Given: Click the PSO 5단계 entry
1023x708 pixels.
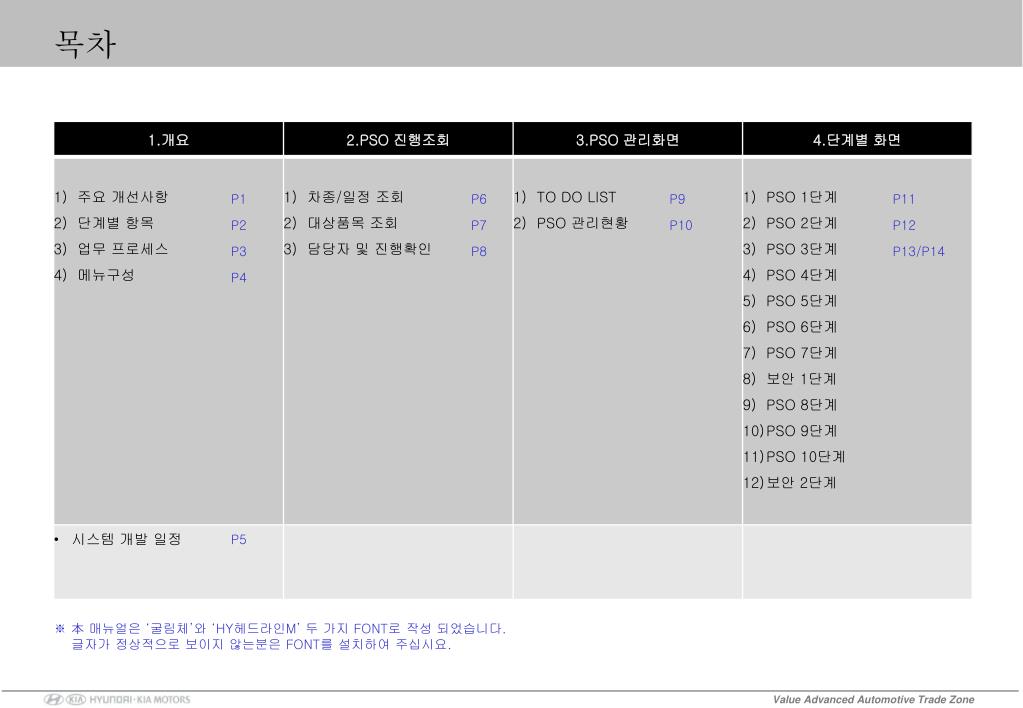Looking at the screenshot, I should click(x=801, y=301).
